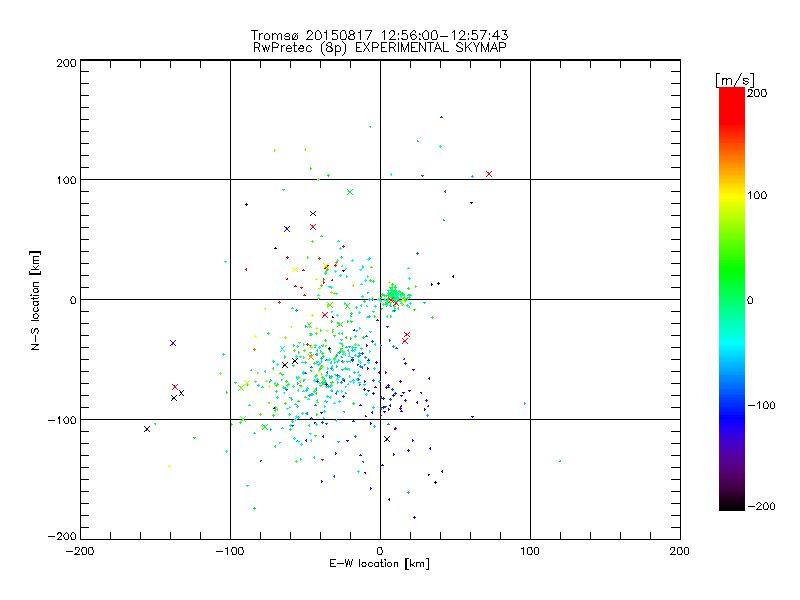Click the subtitle 'RwPretec (8p) EXPERIMENTAL SKYMAP'
Screen dimensions: 800x600
click(x=380, y=47)
